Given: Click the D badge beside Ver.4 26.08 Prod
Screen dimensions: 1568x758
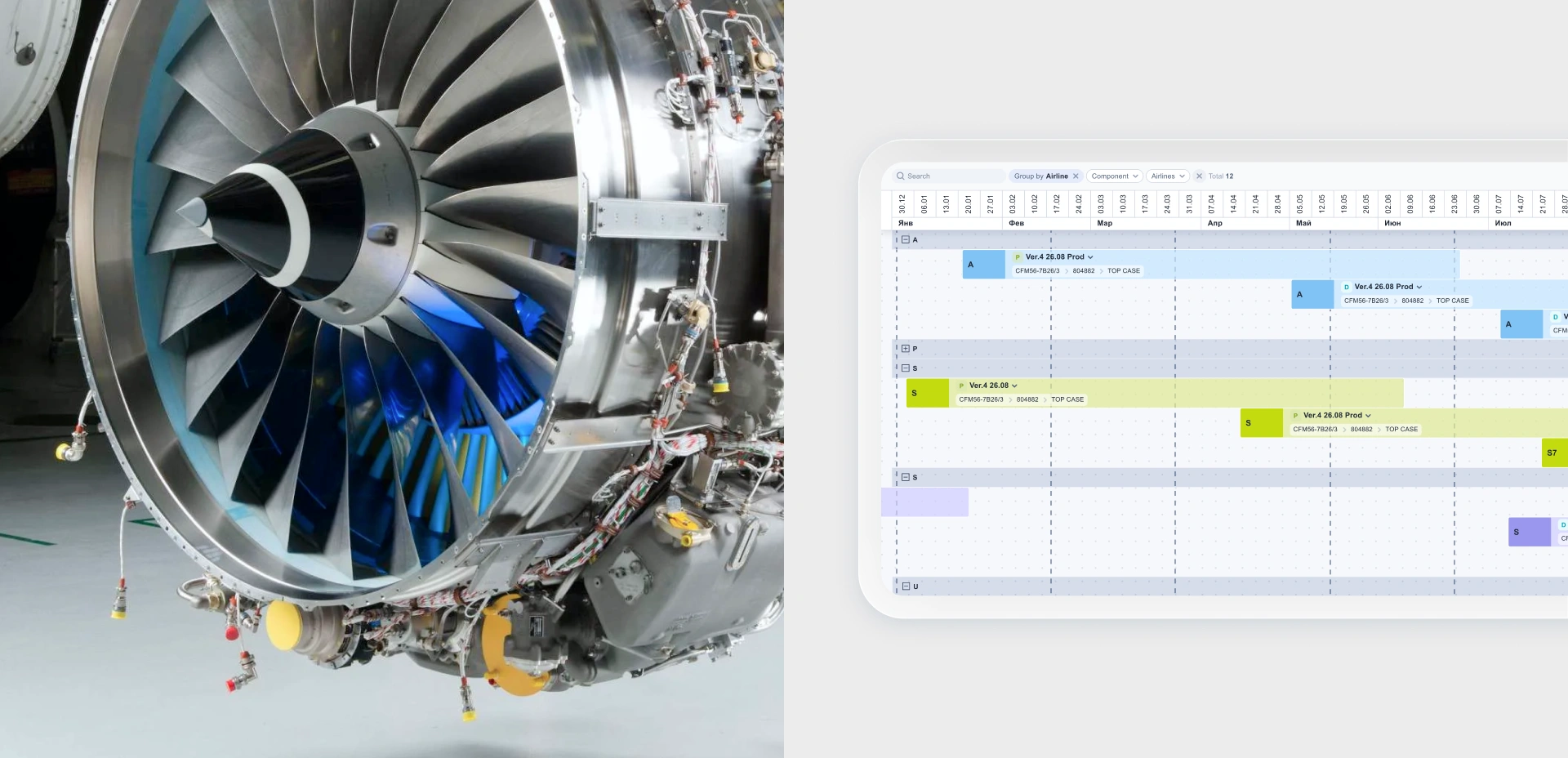Looking at the screenshot, I should coord(1346,288).
